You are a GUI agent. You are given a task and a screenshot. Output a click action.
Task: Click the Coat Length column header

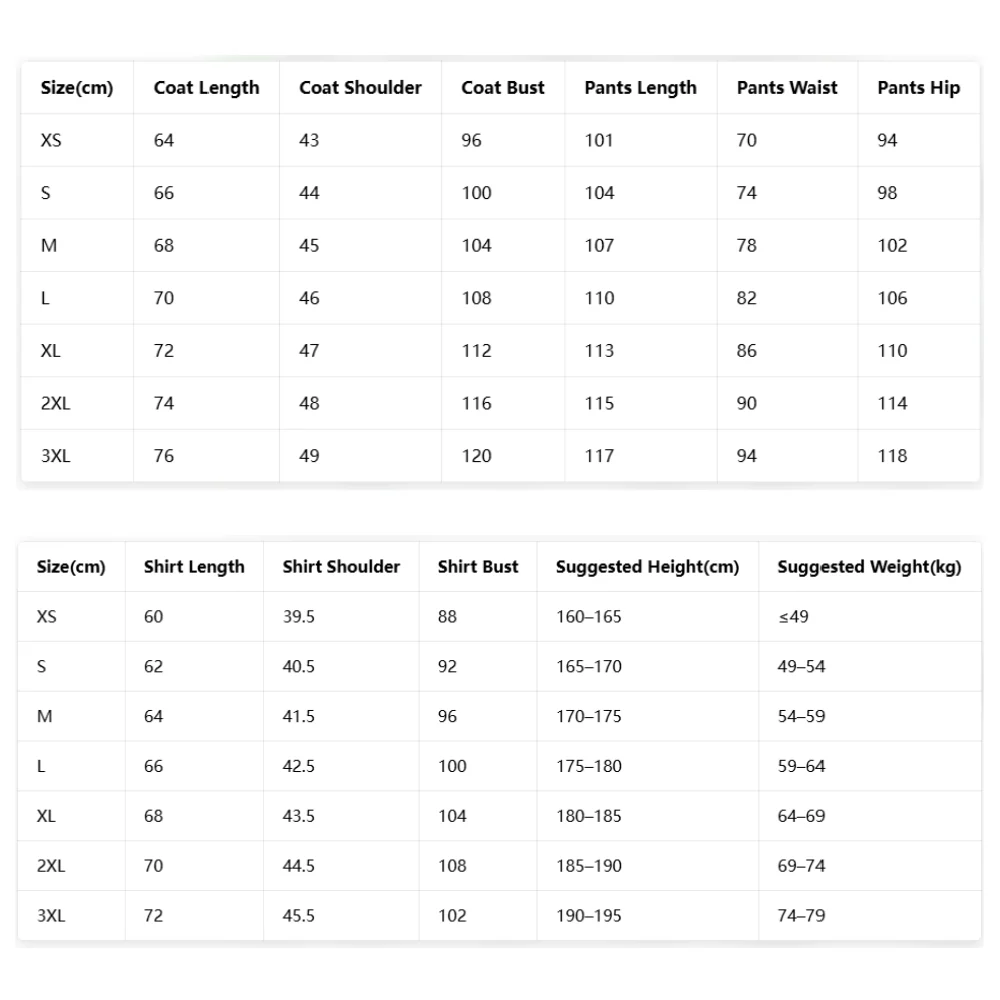pyautogui.click(x=206, y=88)
